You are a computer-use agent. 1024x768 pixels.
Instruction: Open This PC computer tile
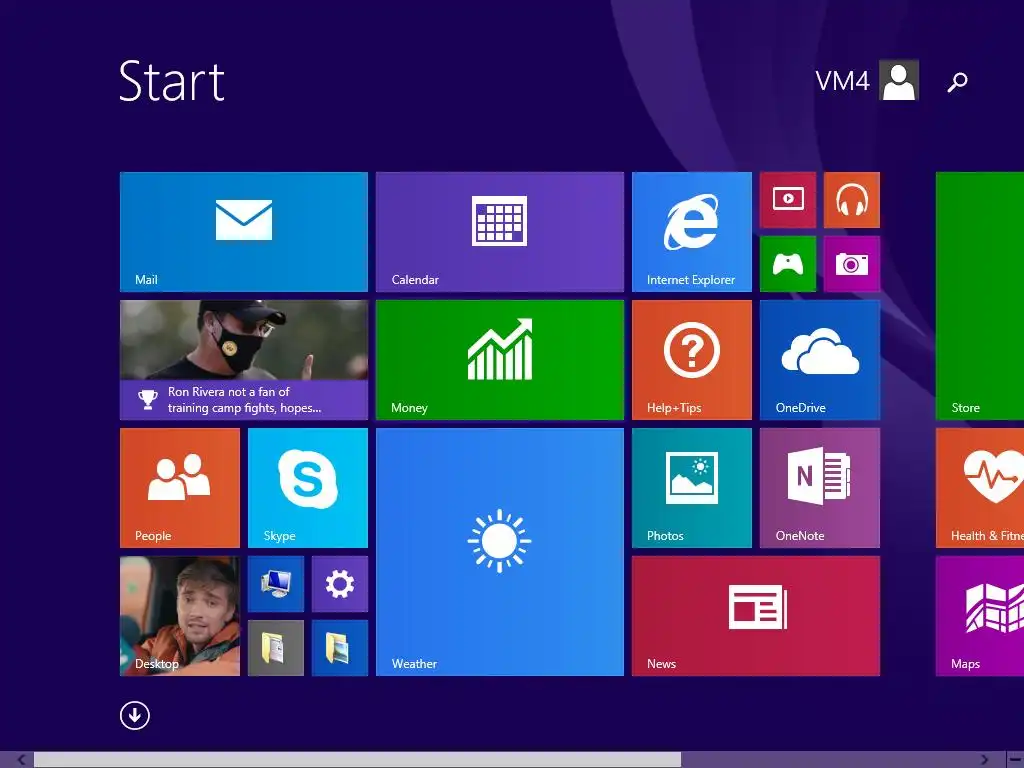tap(276, 584)
